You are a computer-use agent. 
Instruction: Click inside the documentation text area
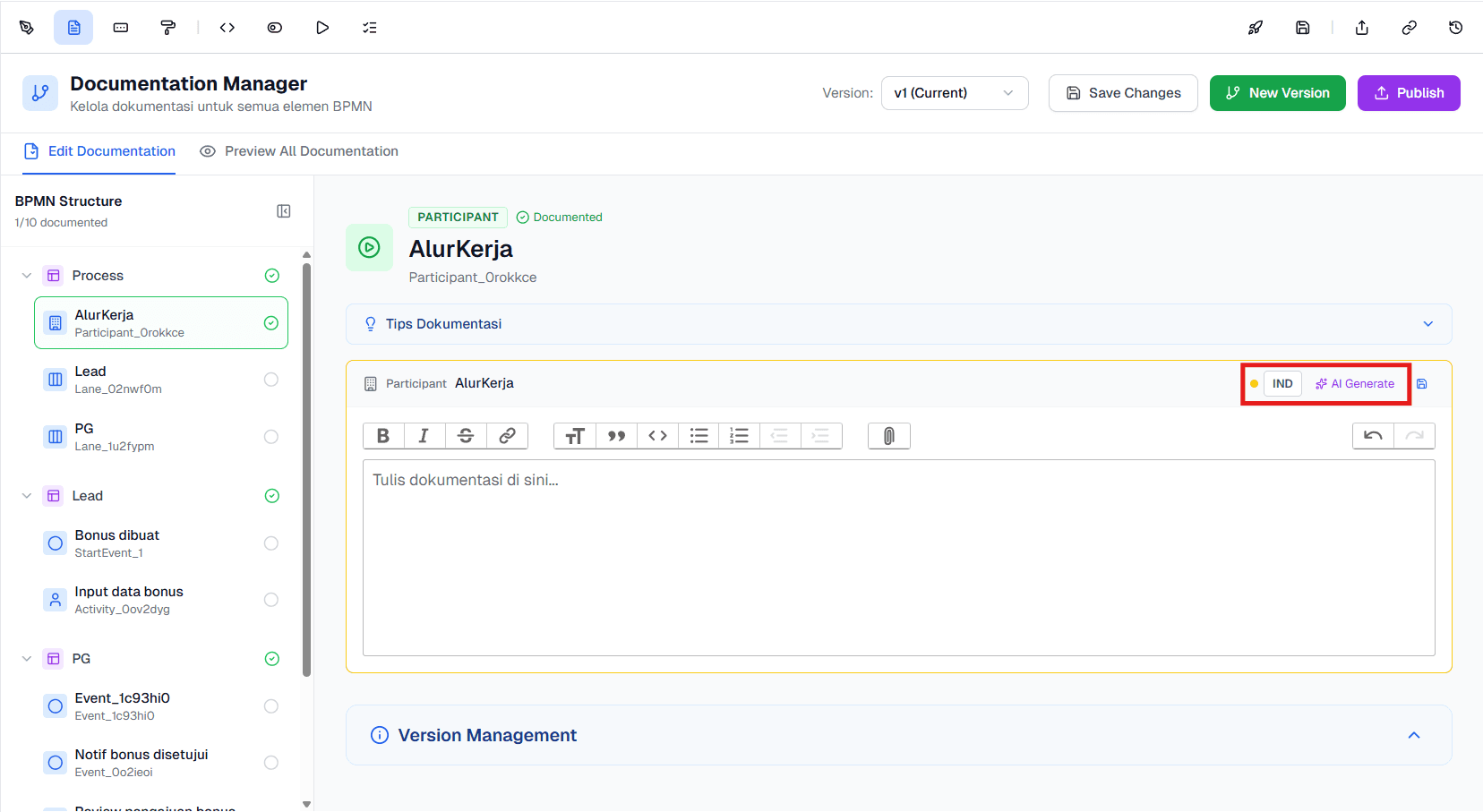[896, 555]
